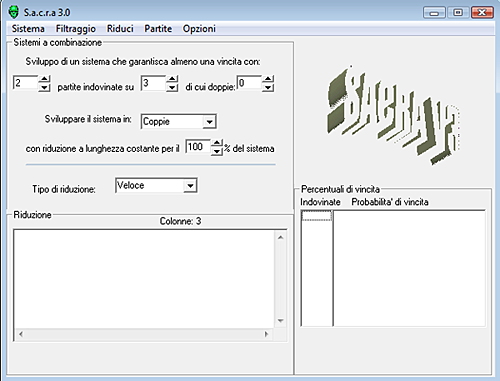This screenshot has width=500, height=381.
Task: Open the Sistema menu
Action: pos(28,29)
